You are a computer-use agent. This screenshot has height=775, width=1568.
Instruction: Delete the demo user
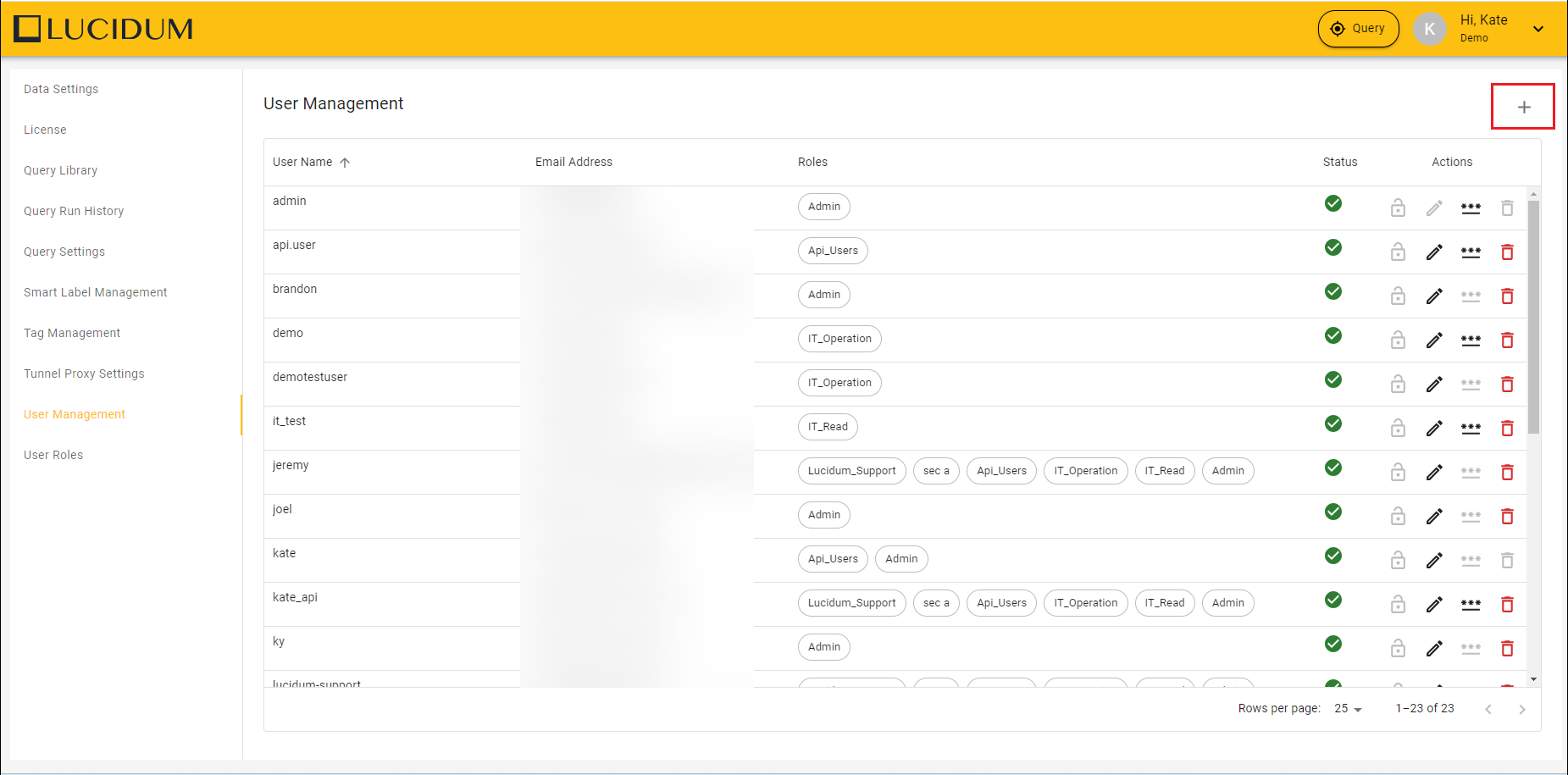coord(1507,340)
